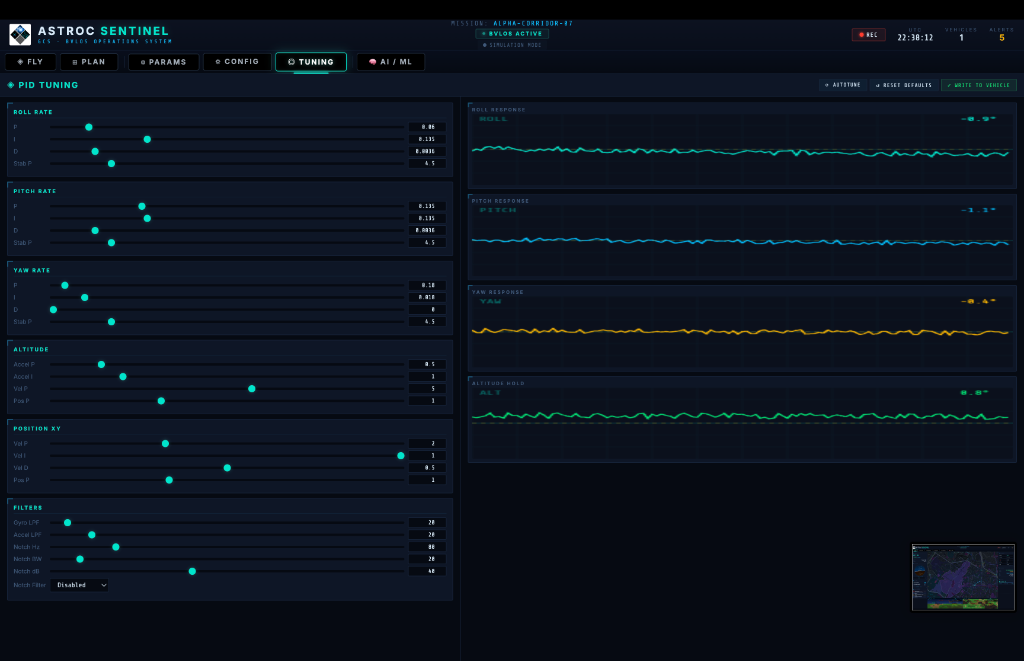Expand the FILTERS section header
Screen dimensions: 1024x661
pos(28,507)
